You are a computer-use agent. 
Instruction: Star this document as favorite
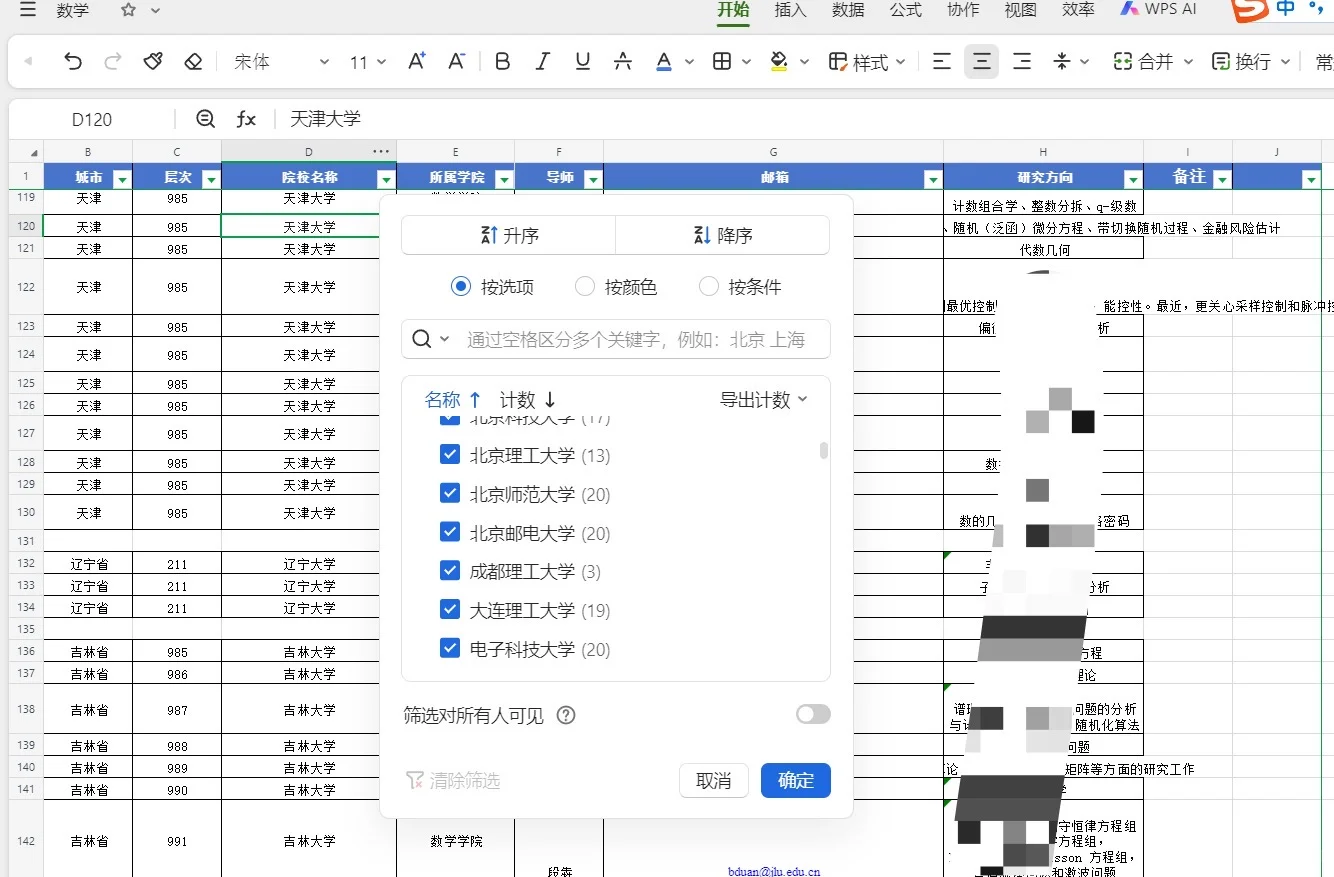pos(128,11)
